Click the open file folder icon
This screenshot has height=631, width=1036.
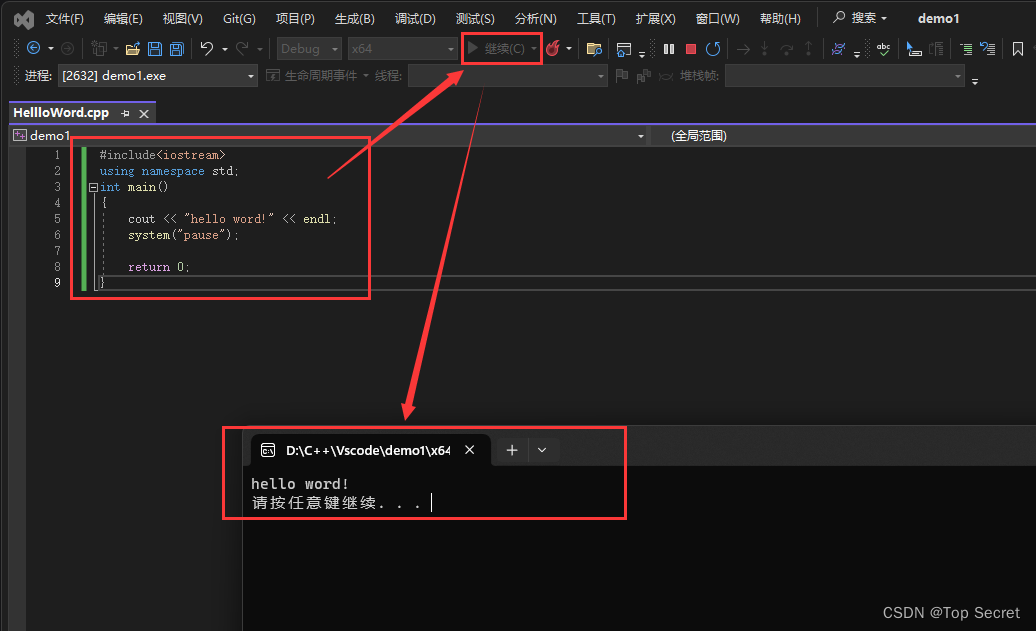coord(133,48)
